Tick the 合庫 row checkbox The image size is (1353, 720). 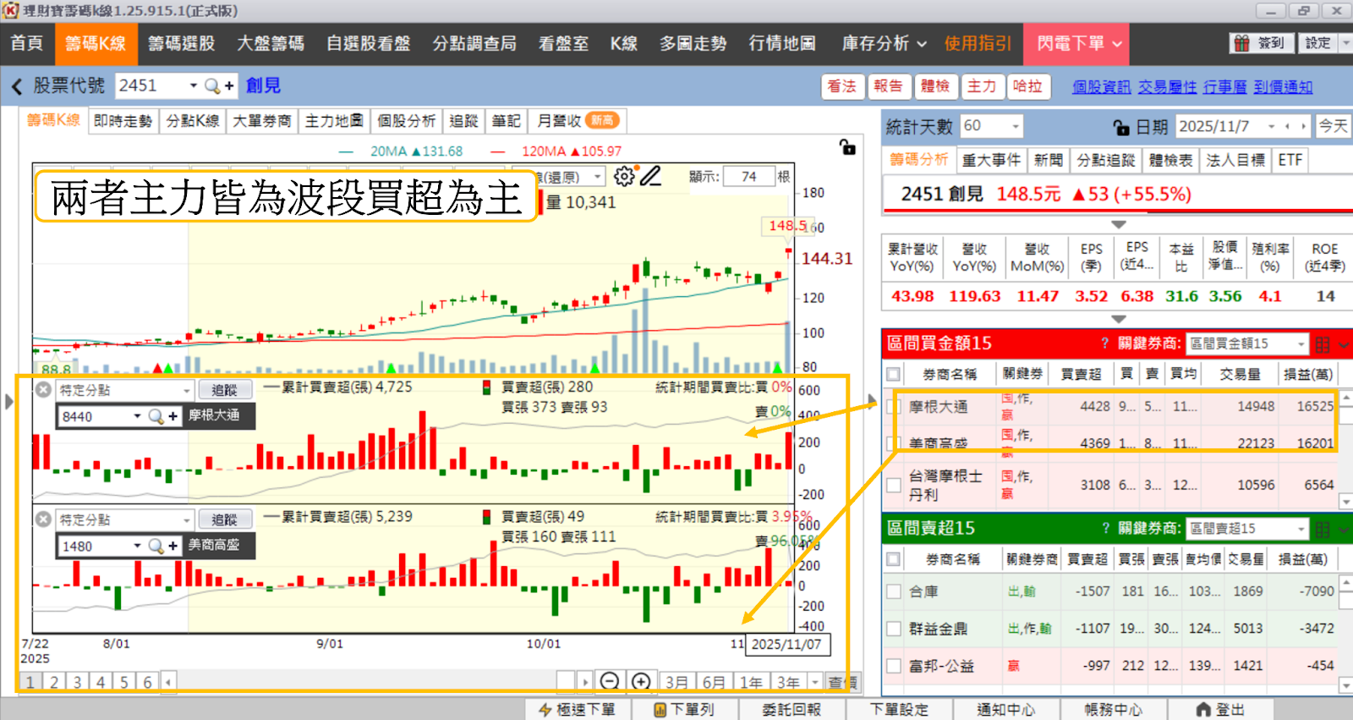894,592
